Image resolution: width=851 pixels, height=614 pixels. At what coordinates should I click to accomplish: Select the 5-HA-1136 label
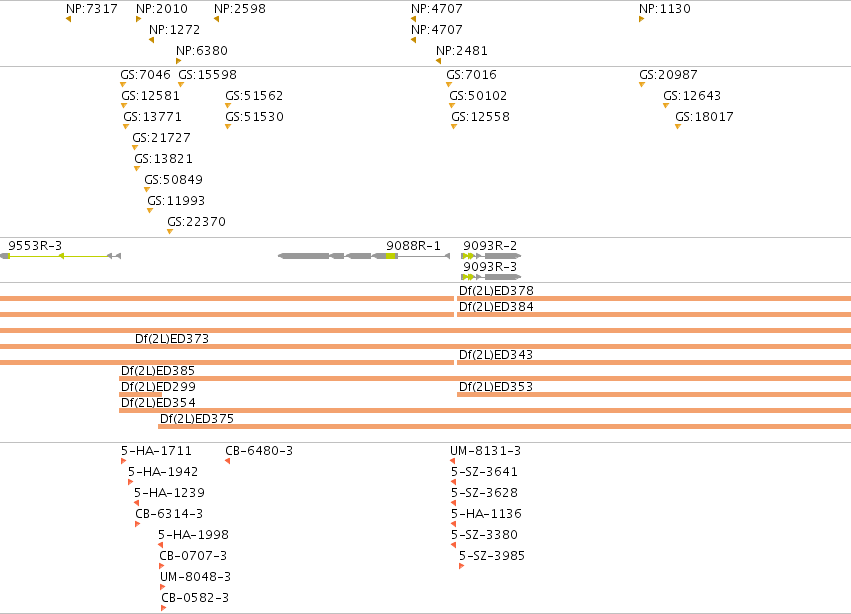tap(486, 514)
